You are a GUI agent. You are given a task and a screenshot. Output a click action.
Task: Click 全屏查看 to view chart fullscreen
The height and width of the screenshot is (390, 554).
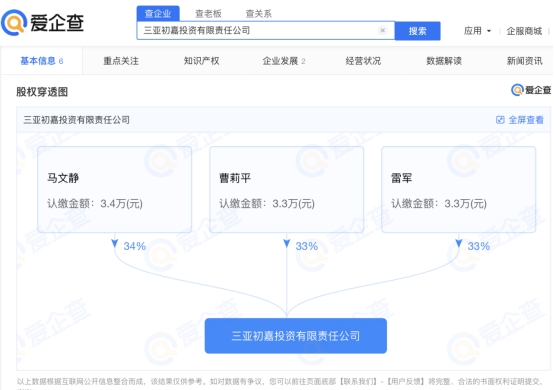pyautogui.click(x=526, y=120)
